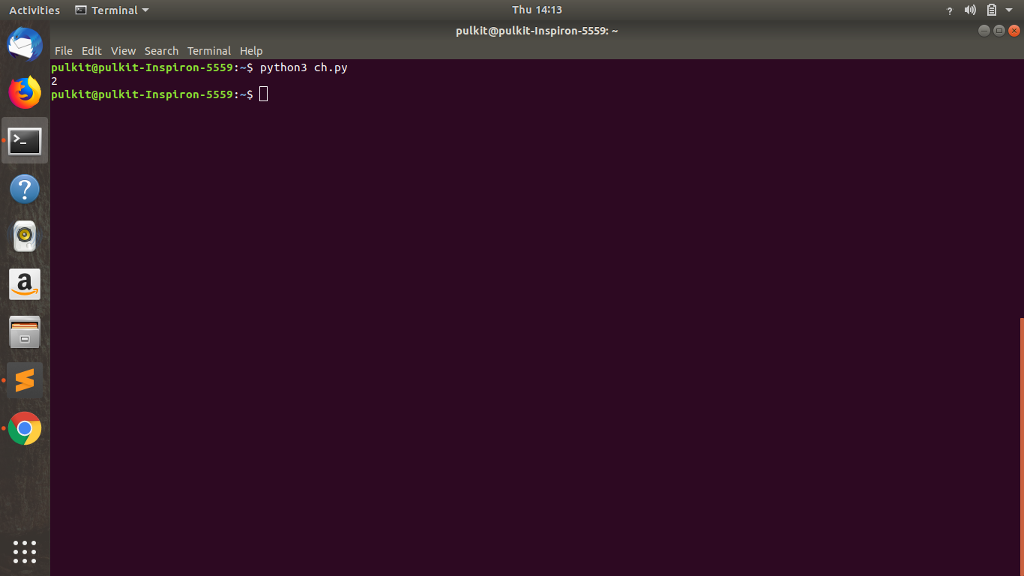Close the terminal window

pos(1014,31)
